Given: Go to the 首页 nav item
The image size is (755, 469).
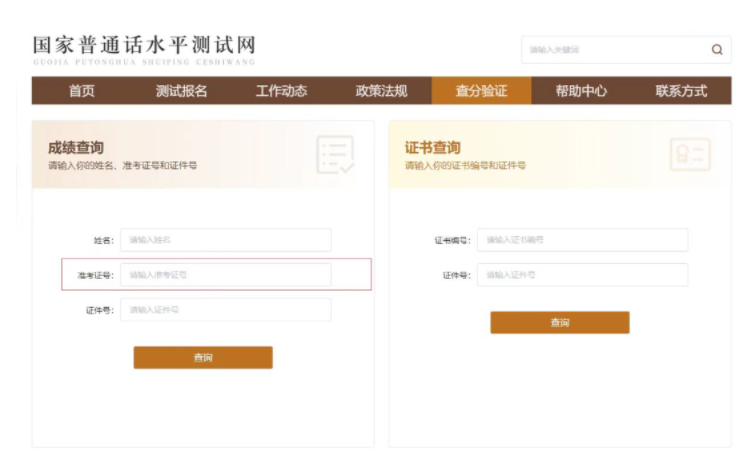Looking at the screenshot, I should pyautogui.click(x=82, y=91).
